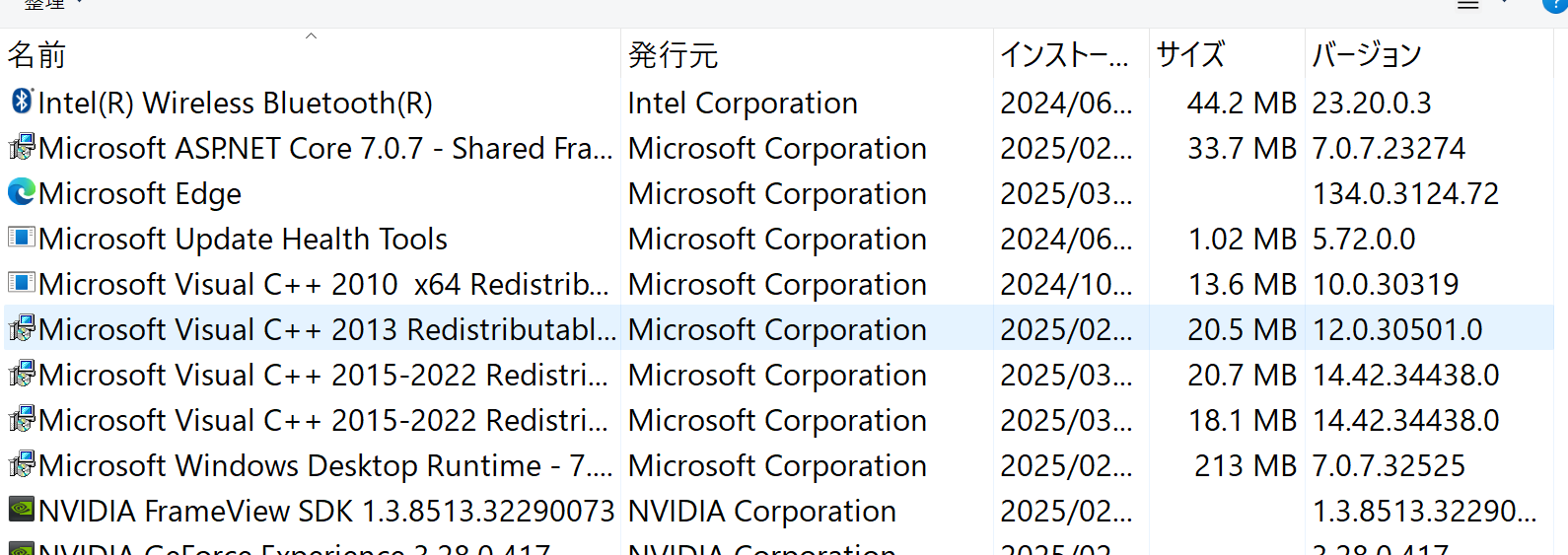Click the 213 MB size value

point(1246,465)
